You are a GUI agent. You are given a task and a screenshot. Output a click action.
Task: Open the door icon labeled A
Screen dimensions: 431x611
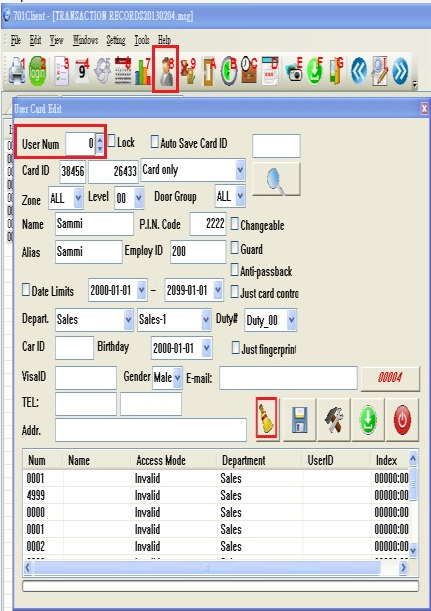point(209,71)
